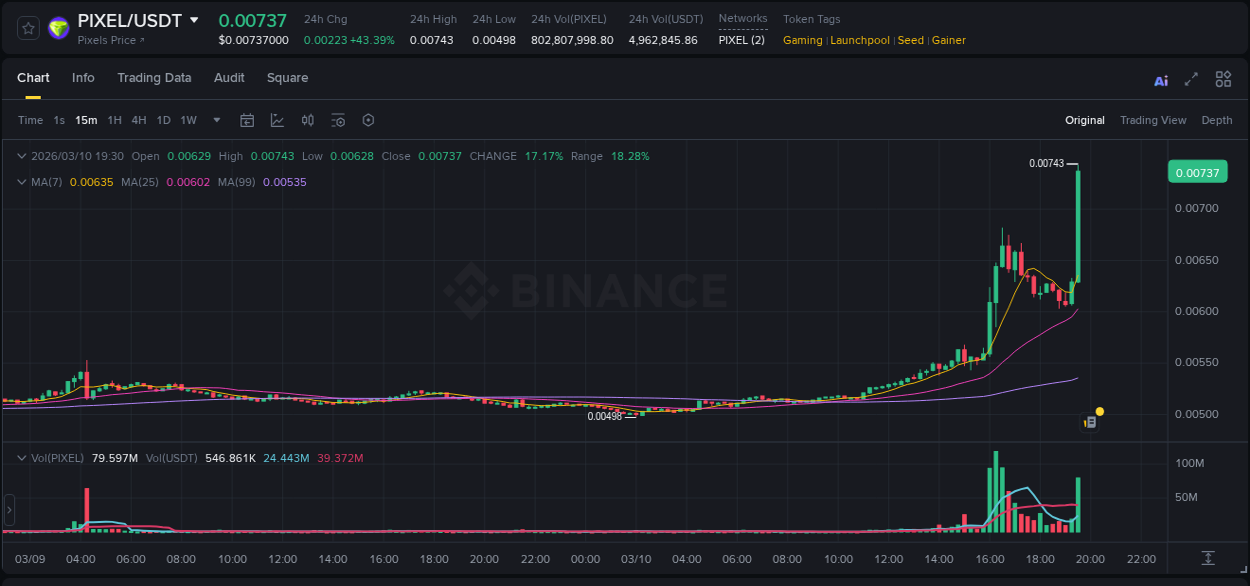Viewport: 1250px width, 586px height.
Task: Expand chart to fullscreen with arrow icon
Action: pyautogui.click(x=1190, y=79)
